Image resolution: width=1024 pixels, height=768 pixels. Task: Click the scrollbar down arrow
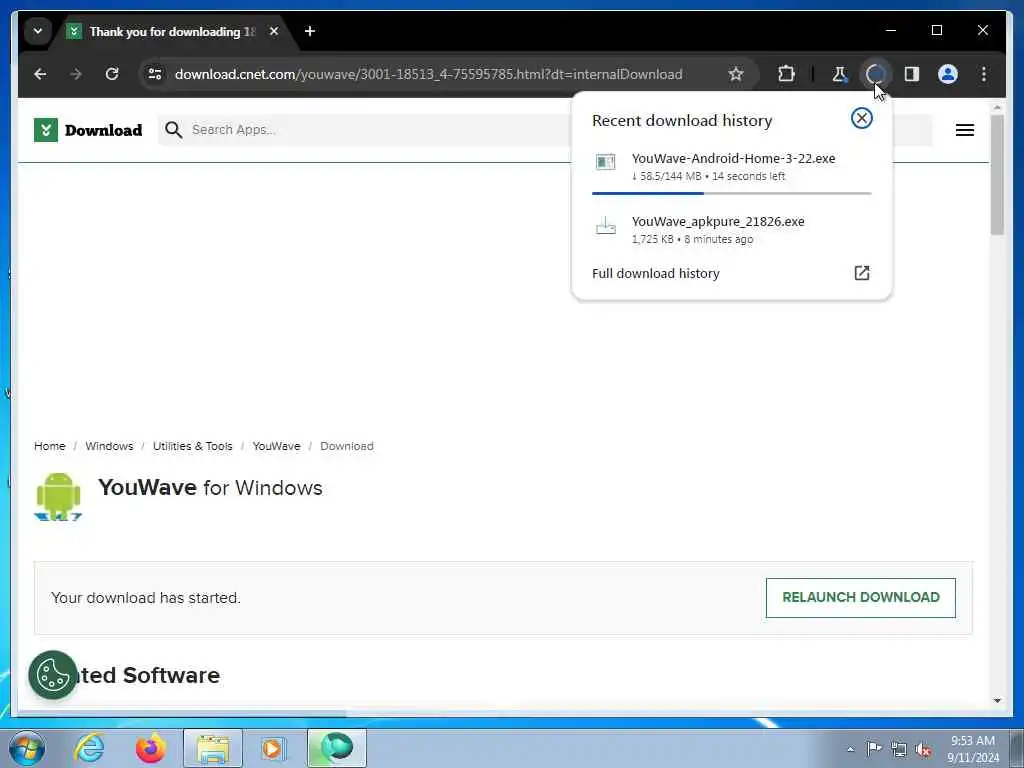(997, 701)
